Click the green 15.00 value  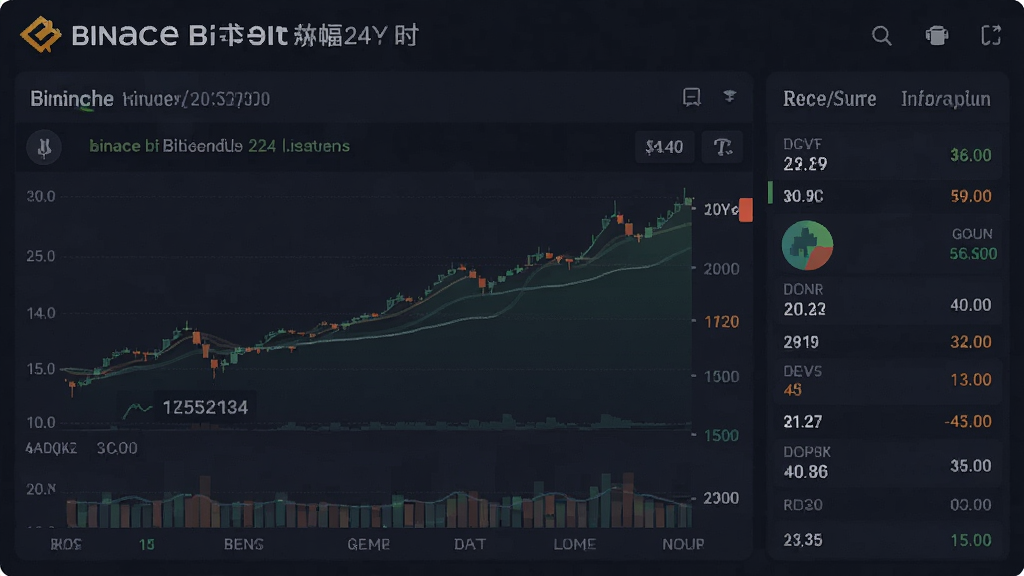[x=970, y=540]
